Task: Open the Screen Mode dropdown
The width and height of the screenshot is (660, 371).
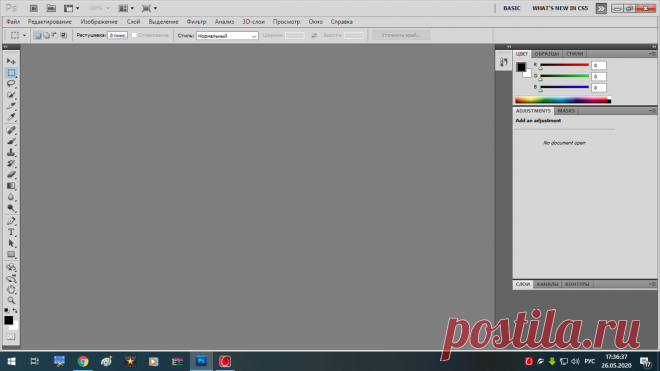Action: click(x=149, y=8)
